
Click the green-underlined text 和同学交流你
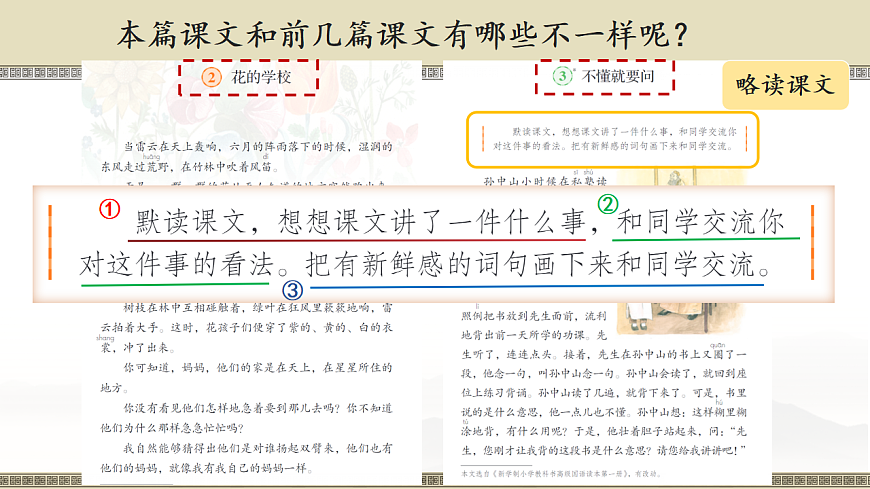pos(701,221)
